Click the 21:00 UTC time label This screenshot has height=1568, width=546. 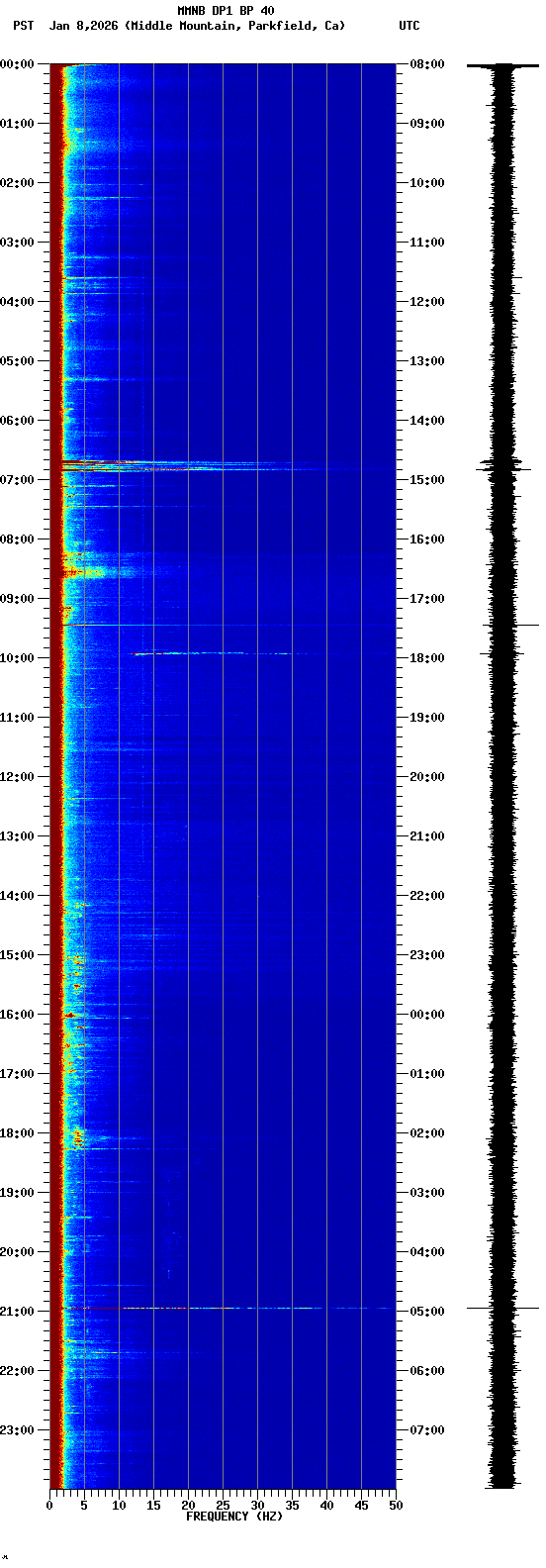pyautogui.click(x=427, y=836)
